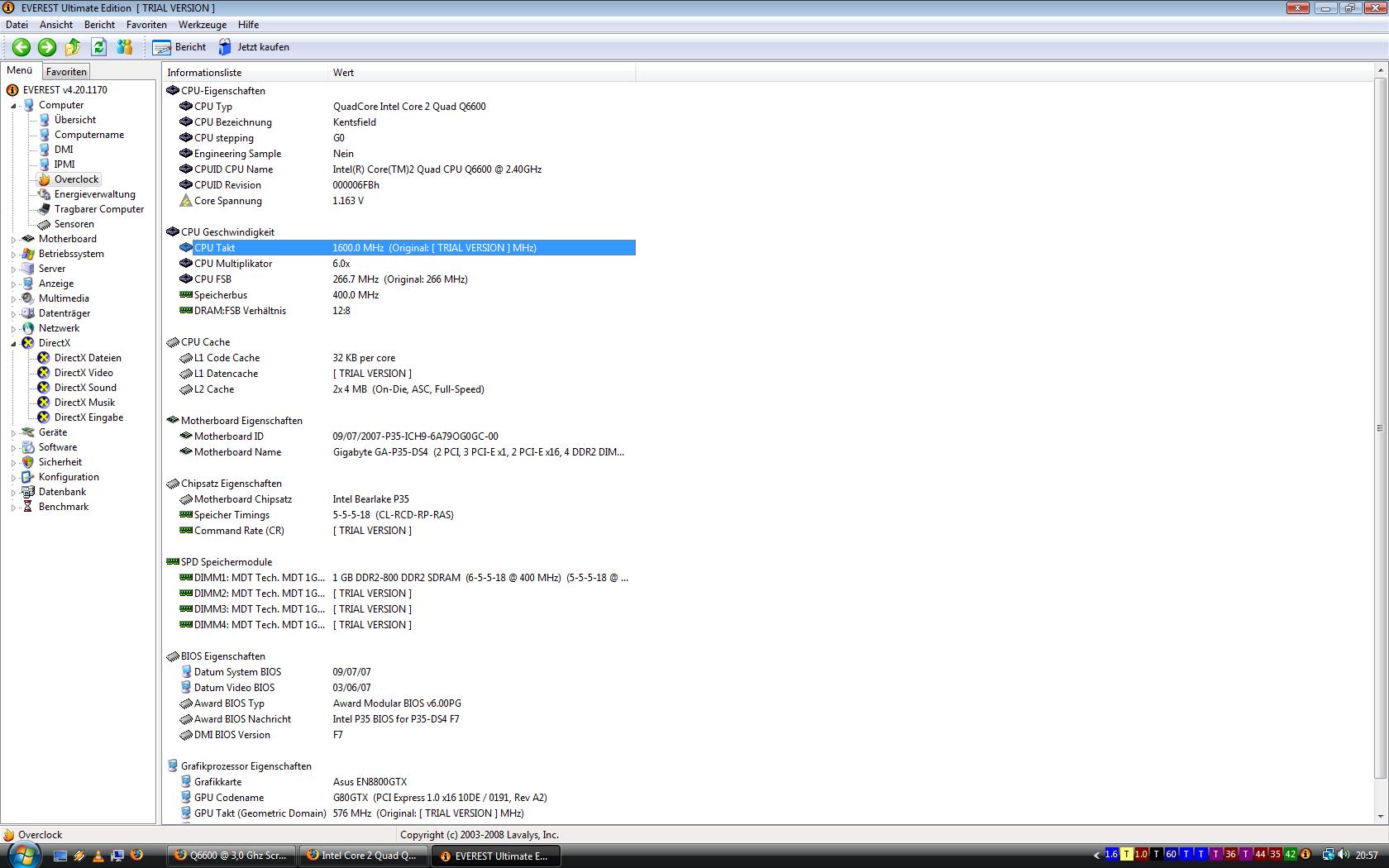Open Energieverwaltung in the tree
Screen dimensions: 1389x868
pos(95,194)
